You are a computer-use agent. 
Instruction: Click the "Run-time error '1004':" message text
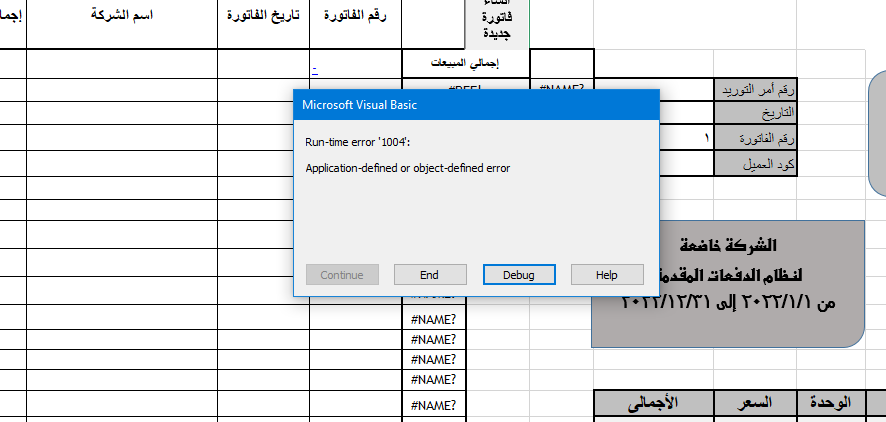358,142
